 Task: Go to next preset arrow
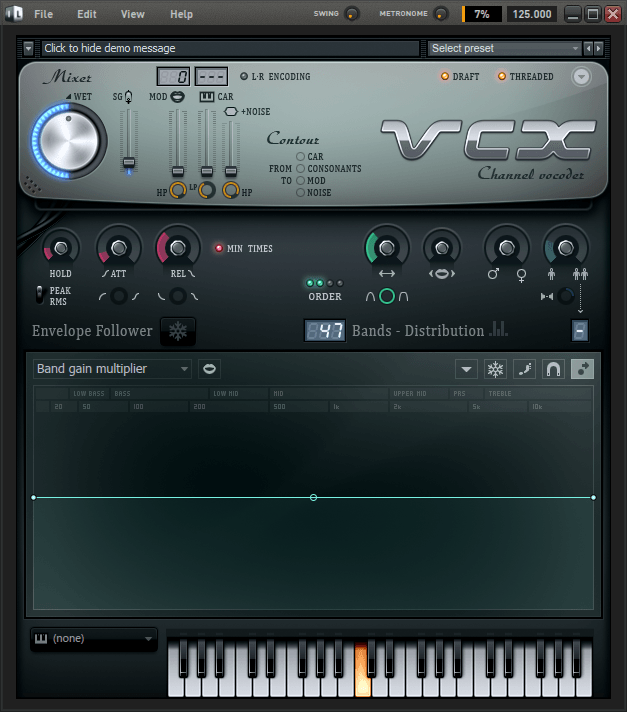(x=598, y=48)
